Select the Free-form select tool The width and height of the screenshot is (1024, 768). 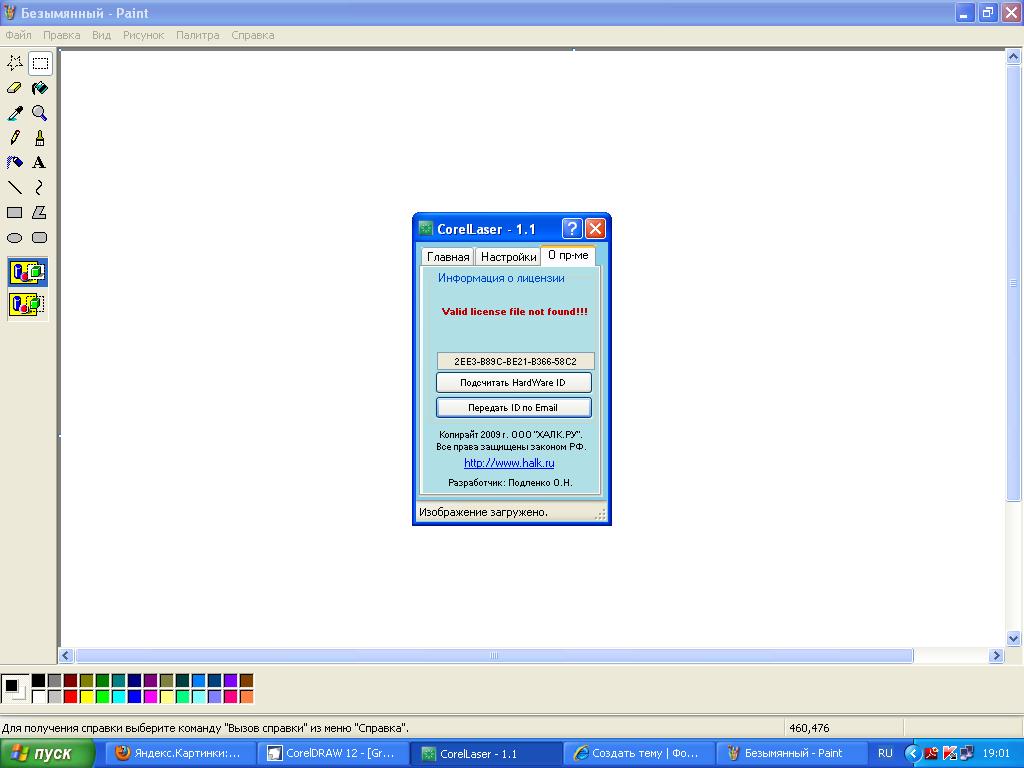click(15, 63)
